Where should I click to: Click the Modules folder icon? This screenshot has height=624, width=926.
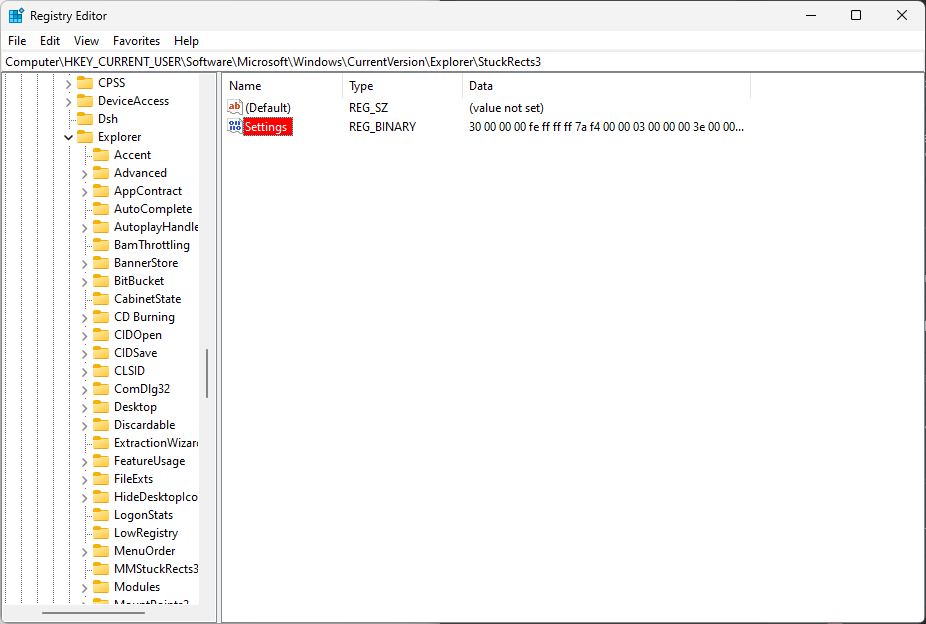coord(101,586)
